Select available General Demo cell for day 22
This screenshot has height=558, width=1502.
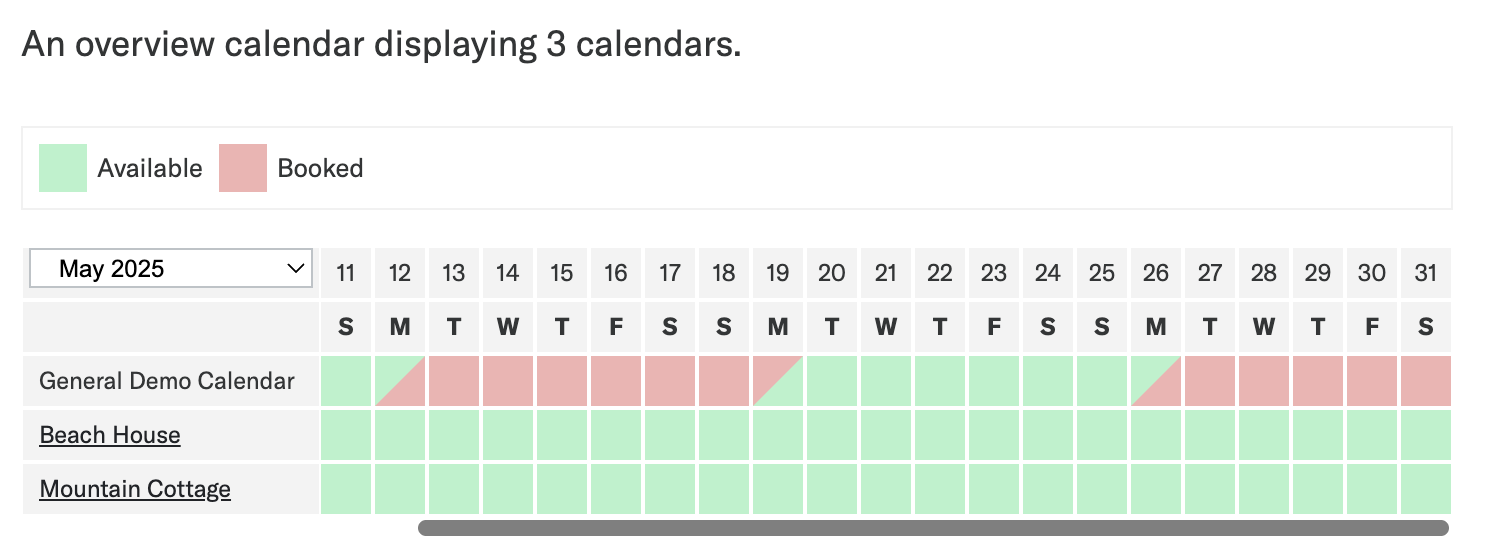(940, 381)
